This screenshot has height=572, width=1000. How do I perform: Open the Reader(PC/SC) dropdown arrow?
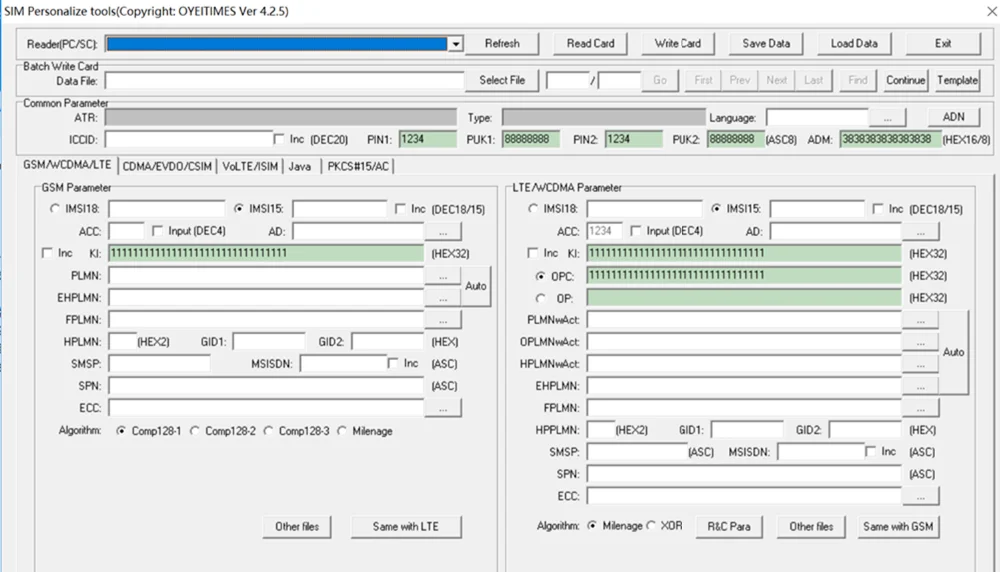(x=455, y=44)
